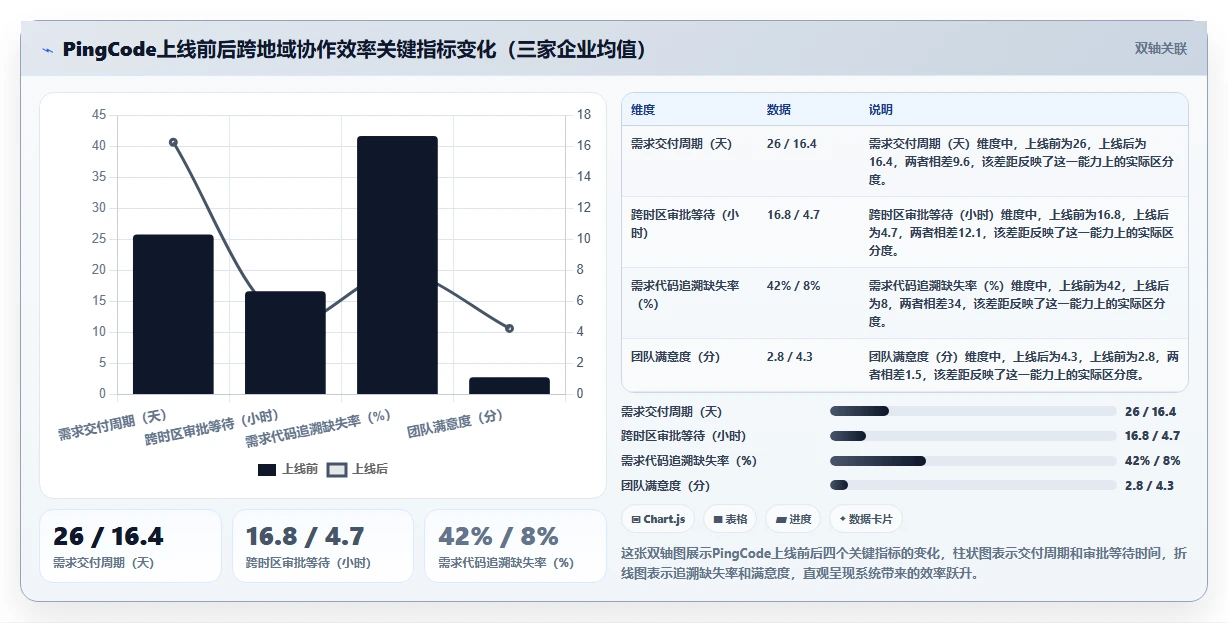Click the lightning icon beside the title

click(47, 49)
